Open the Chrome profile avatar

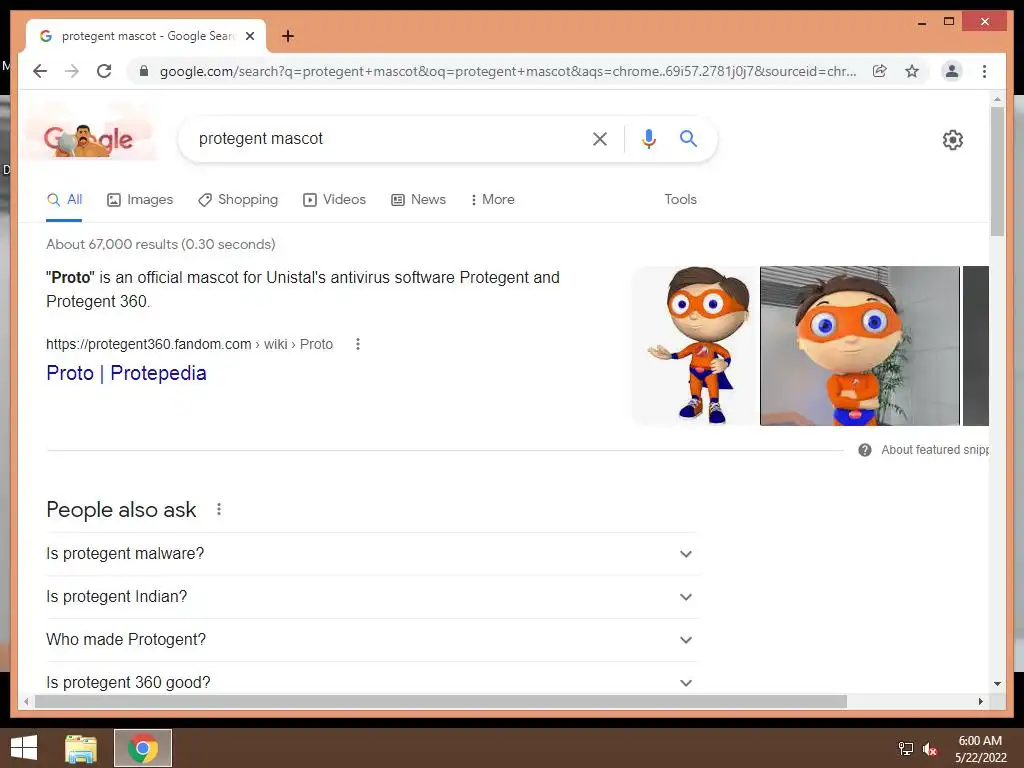coord(952,71)
